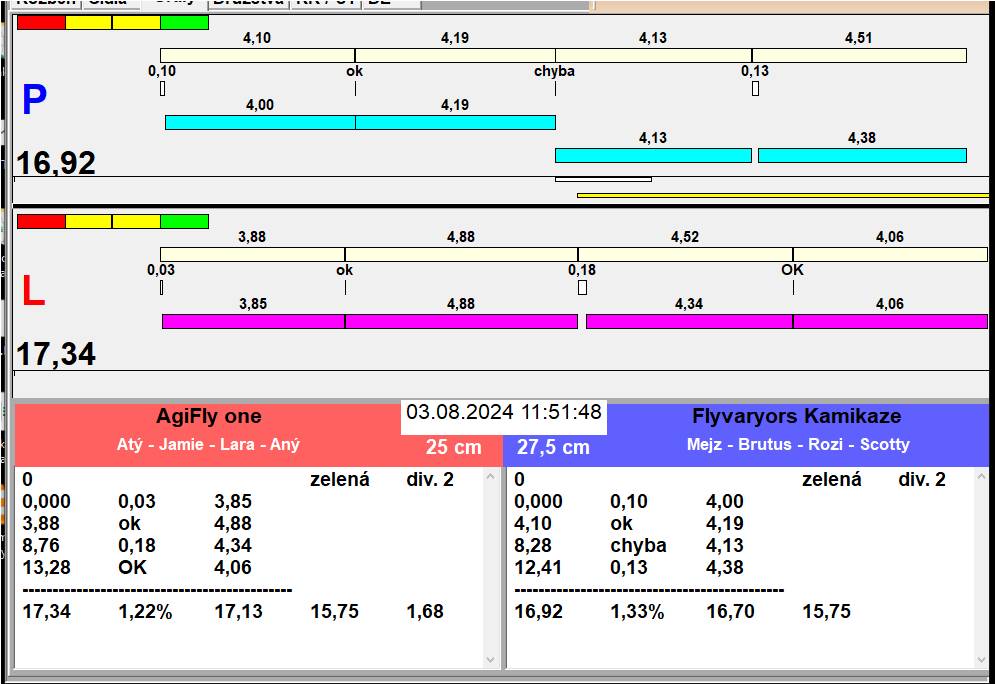Image resolution: width=995 pixels, height=684 pixels.
Task: Select the magenta 3,85 run bar in lane L
Action: [x=253, y=321]
